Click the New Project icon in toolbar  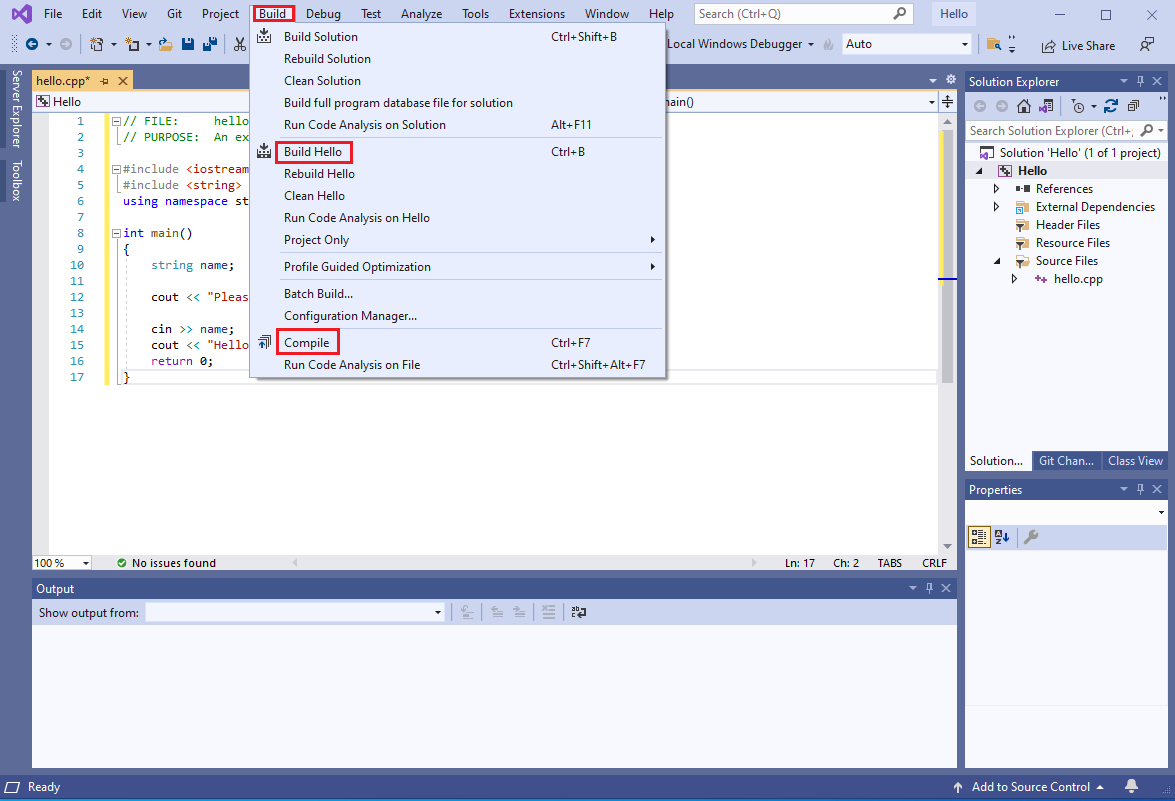coord(97,44)
